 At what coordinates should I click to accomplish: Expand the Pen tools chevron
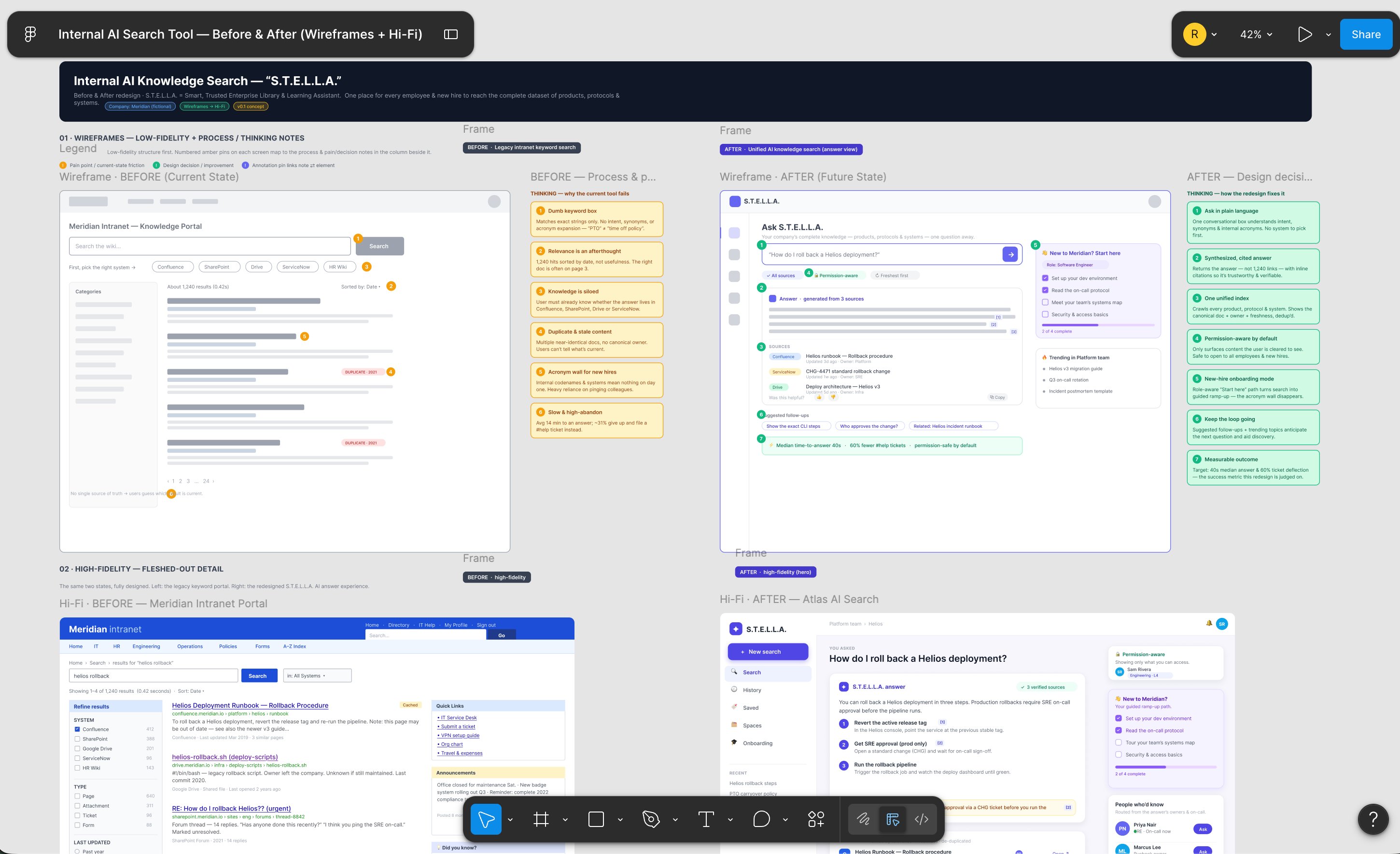675,819
